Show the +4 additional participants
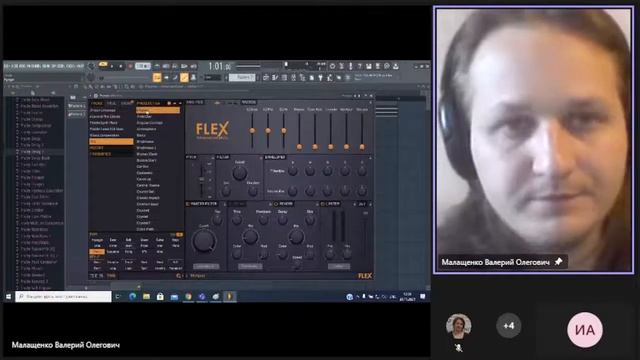Screen dimensions: 640x360 tap(509, 326)
